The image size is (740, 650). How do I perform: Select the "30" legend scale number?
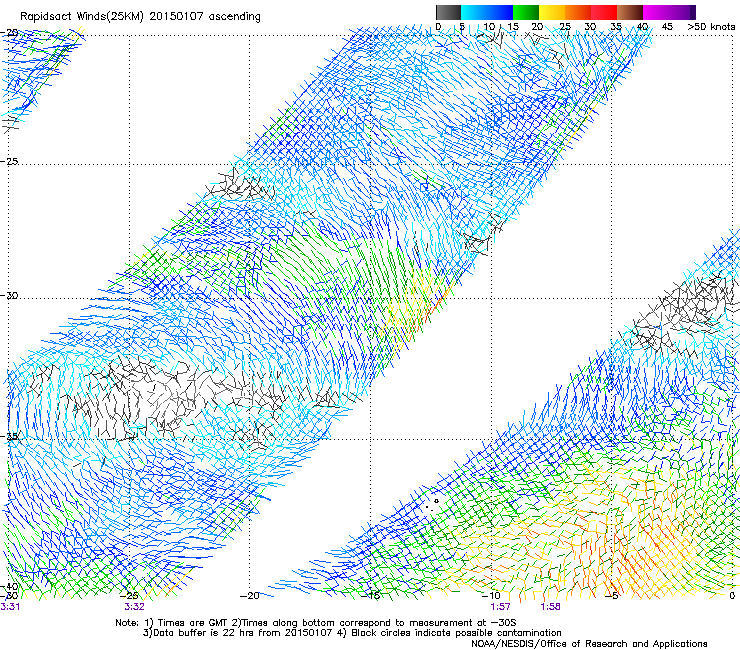590,27
